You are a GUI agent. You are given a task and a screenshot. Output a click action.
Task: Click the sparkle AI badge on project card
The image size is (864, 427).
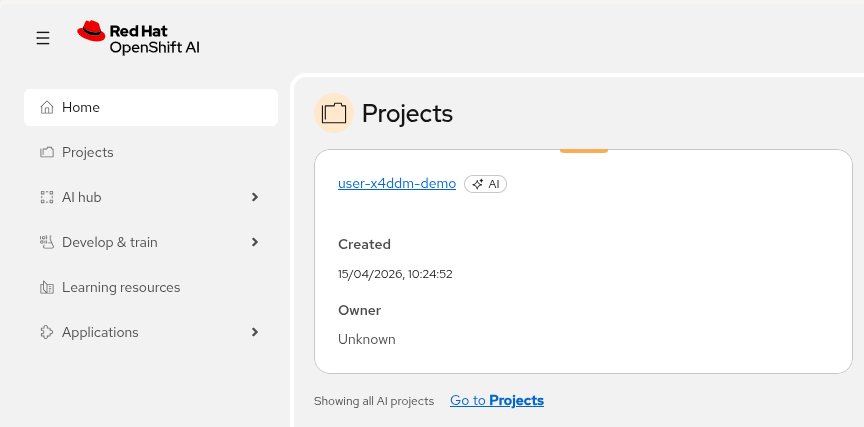[485, 184]
